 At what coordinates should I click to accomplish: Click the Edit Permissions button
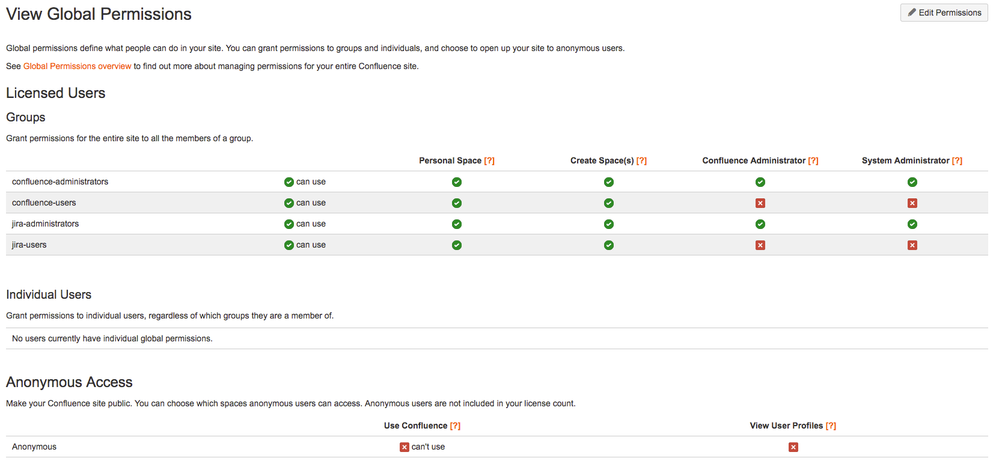944,13
